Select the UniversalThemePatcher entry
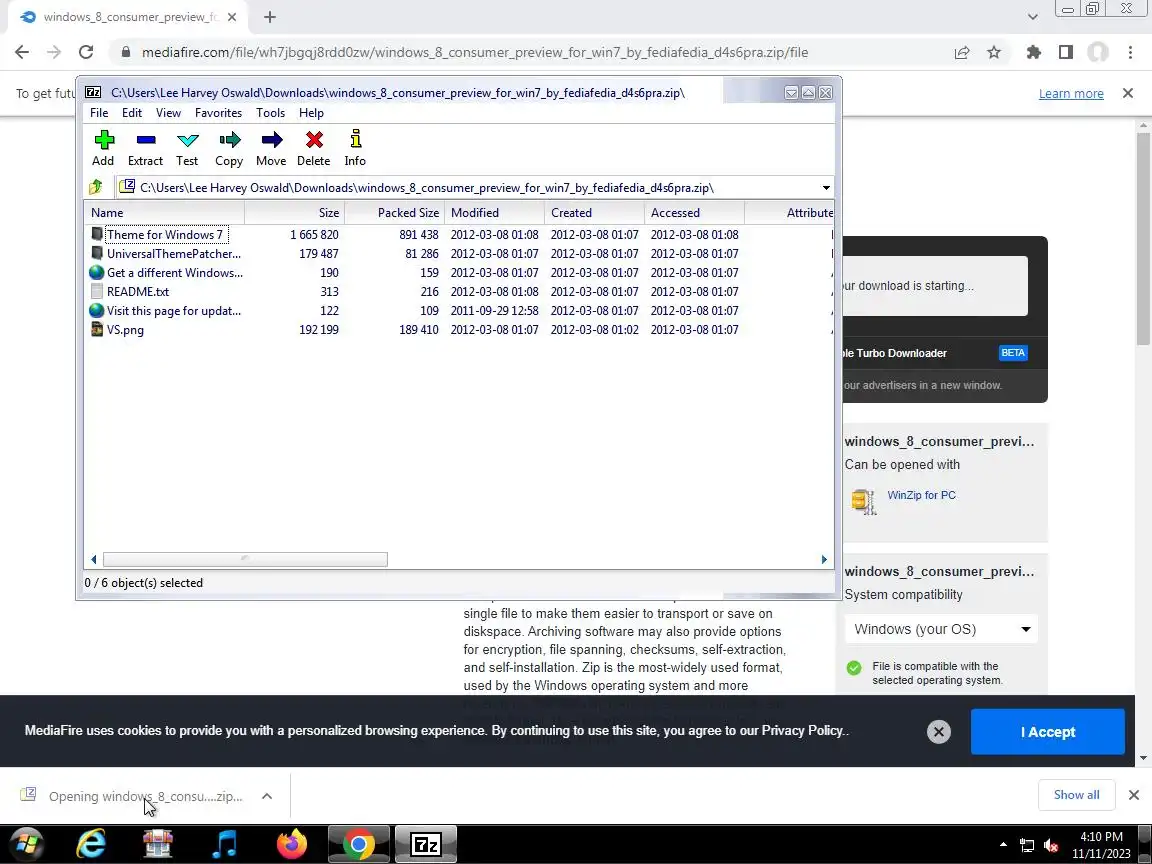The width and height of the screenshot is (1152, 864). tap(166, 253)
